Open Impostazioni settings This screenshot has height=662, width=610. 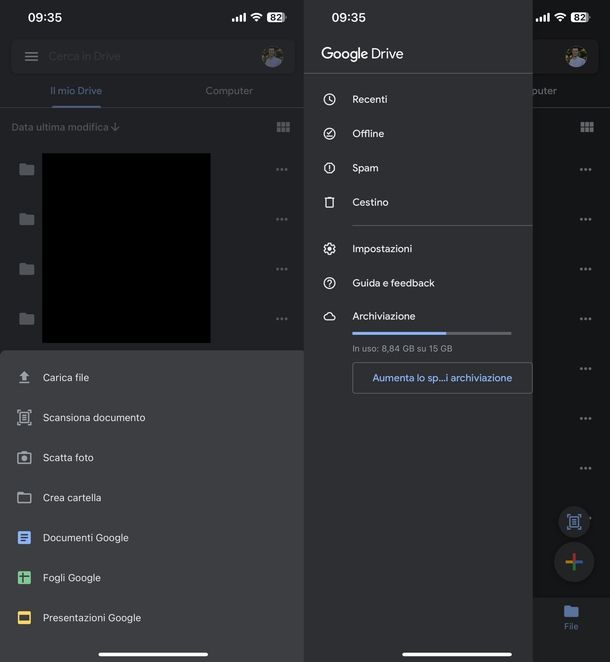[381, 249]
